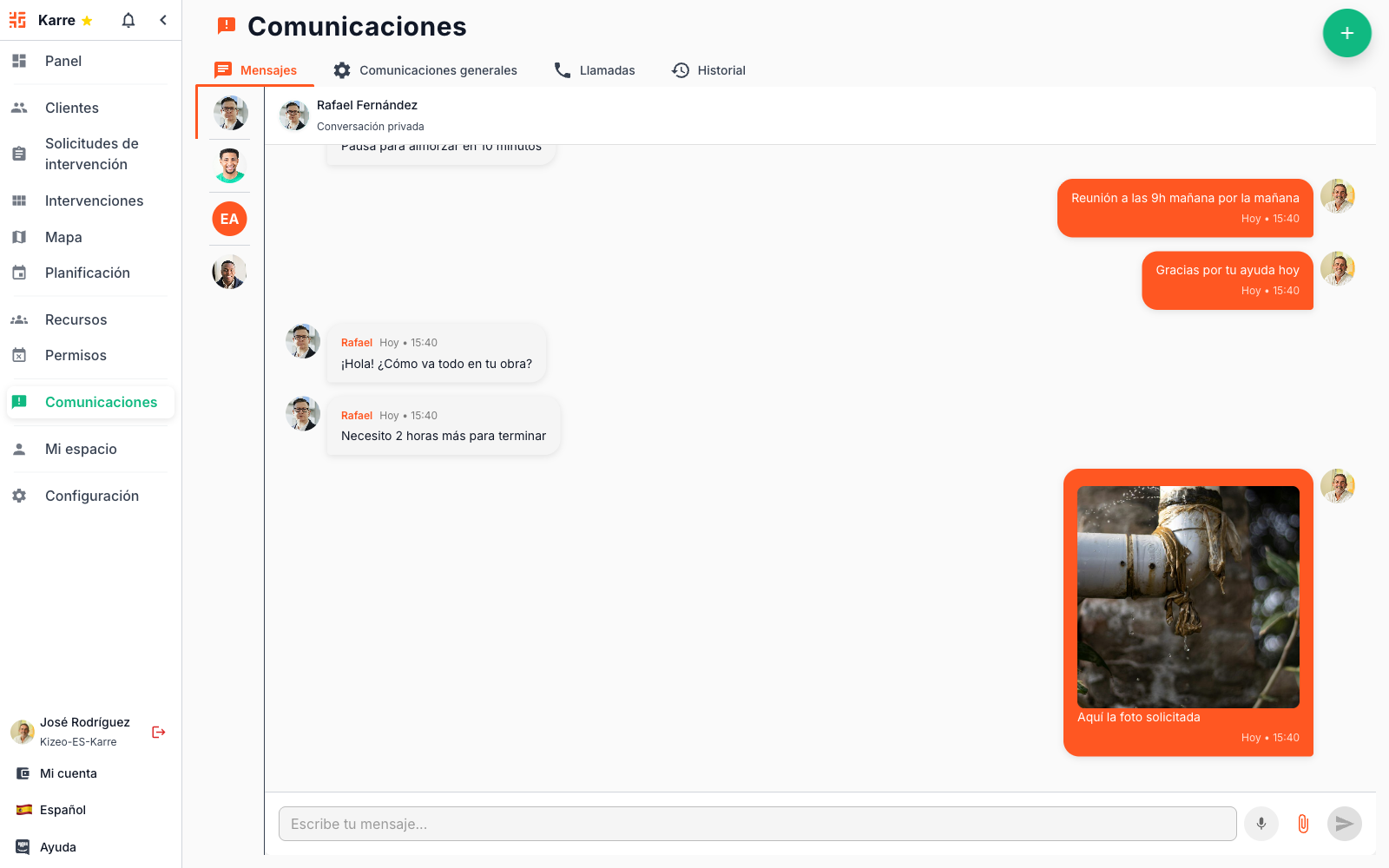Click the message input field
Screen dimensions: 1389x868
pyautogui.click(x=756, y=824)
